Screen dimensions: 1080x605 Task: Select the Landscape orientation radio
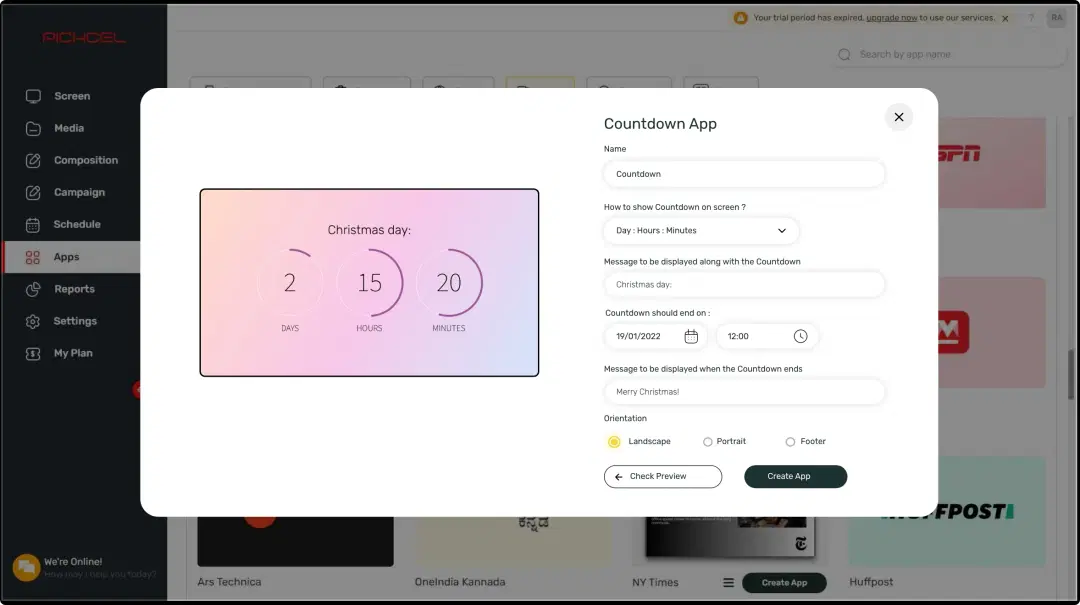(613, 441)
